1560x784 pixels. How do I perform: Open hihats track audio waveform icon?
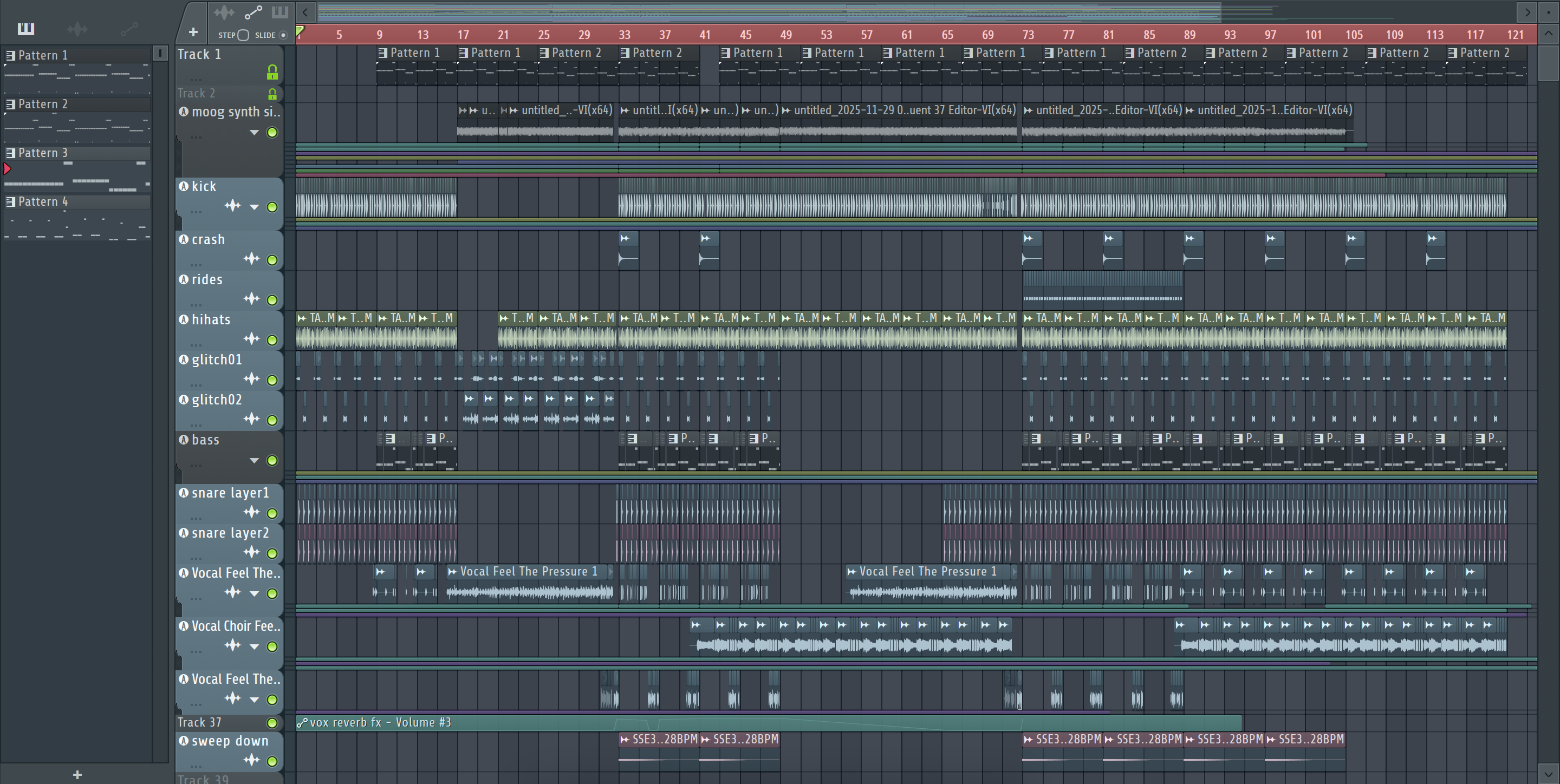click(251, 339)
